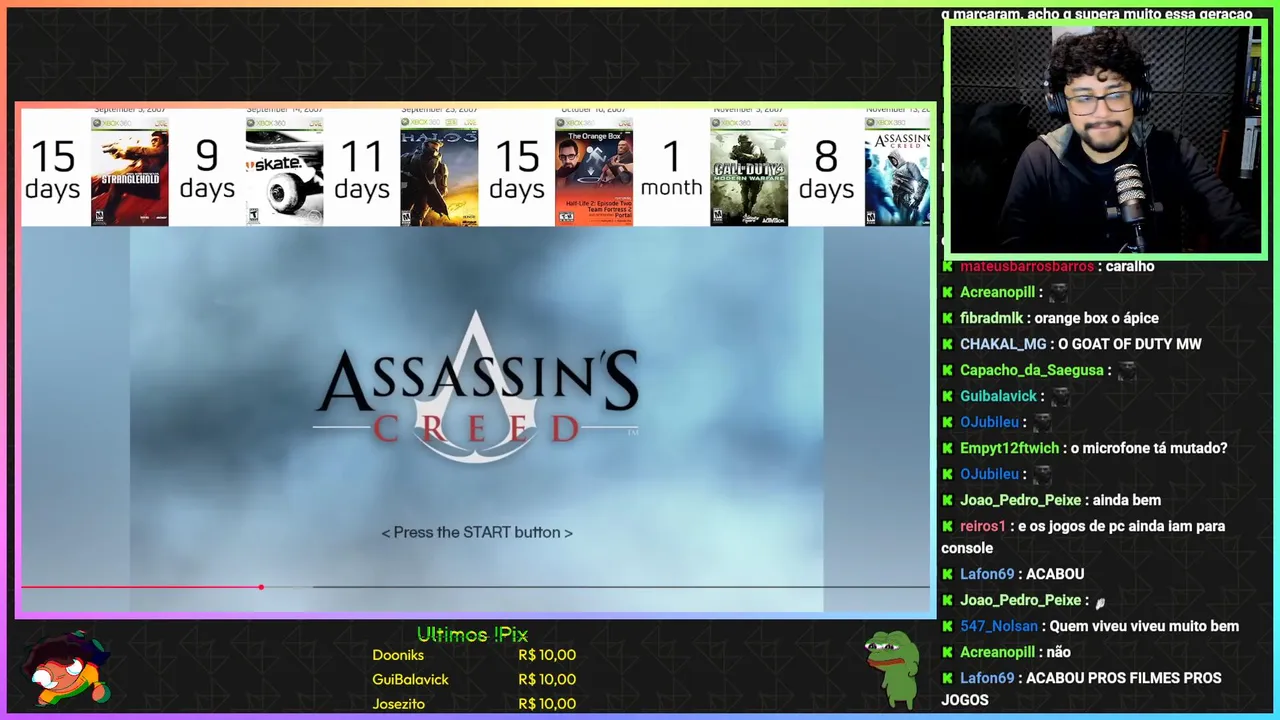Screen dimensions: 1280x720
Task: Click the R$ 10,00 amount beside Dooniks
Action: (x=547, y=656)
